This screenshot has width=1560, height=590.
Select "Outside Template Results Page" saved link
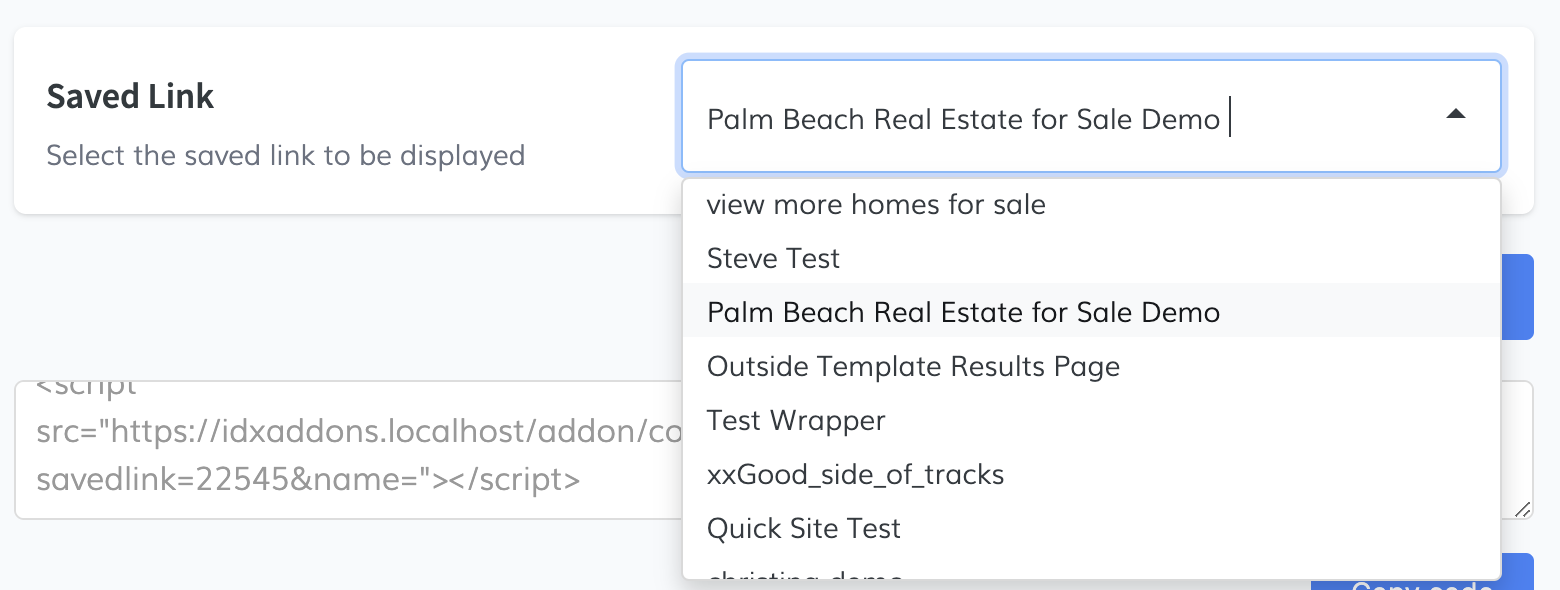click(913, 367)
